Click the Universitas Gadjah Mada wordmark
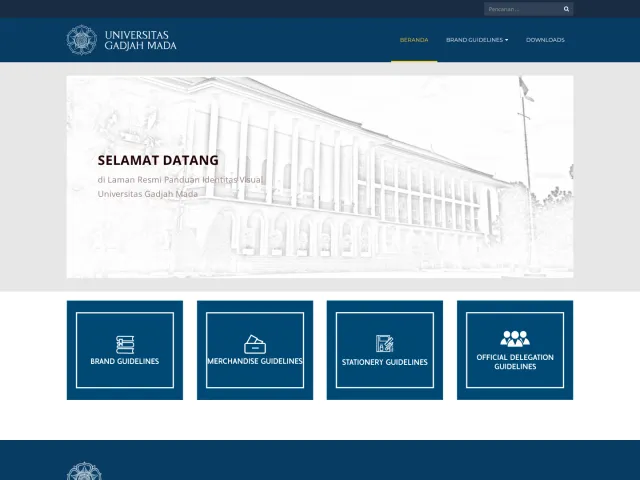 [140, 40]
